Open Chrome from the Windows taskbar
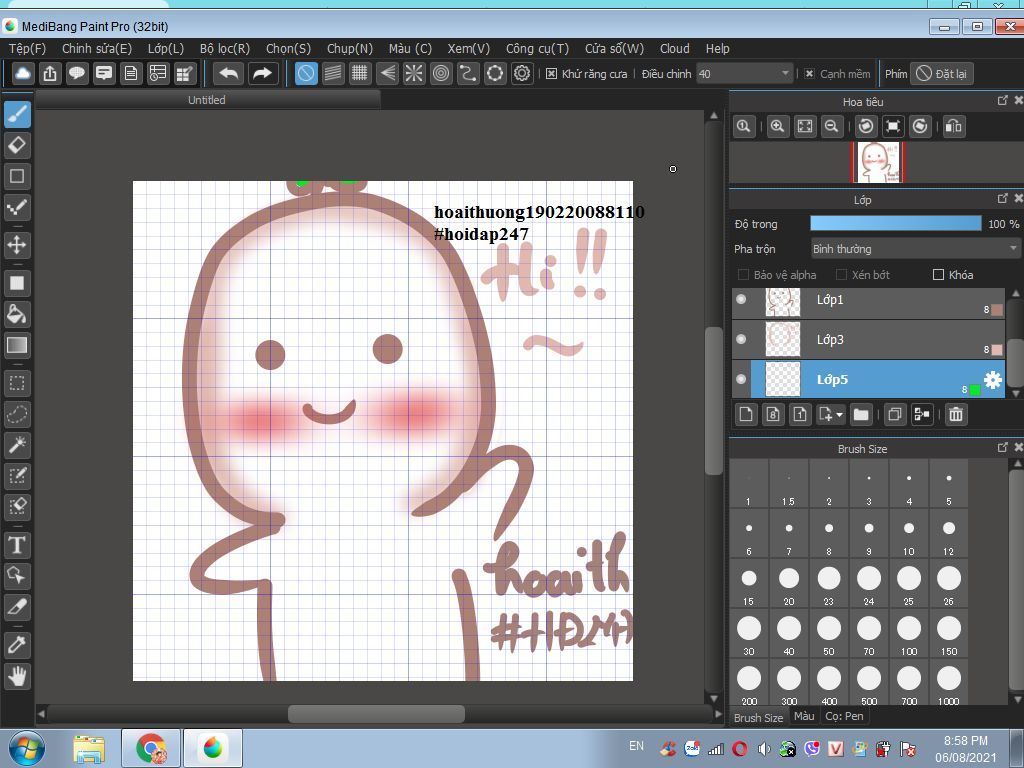Screen dimensions: 1024x768 (151, 748)
